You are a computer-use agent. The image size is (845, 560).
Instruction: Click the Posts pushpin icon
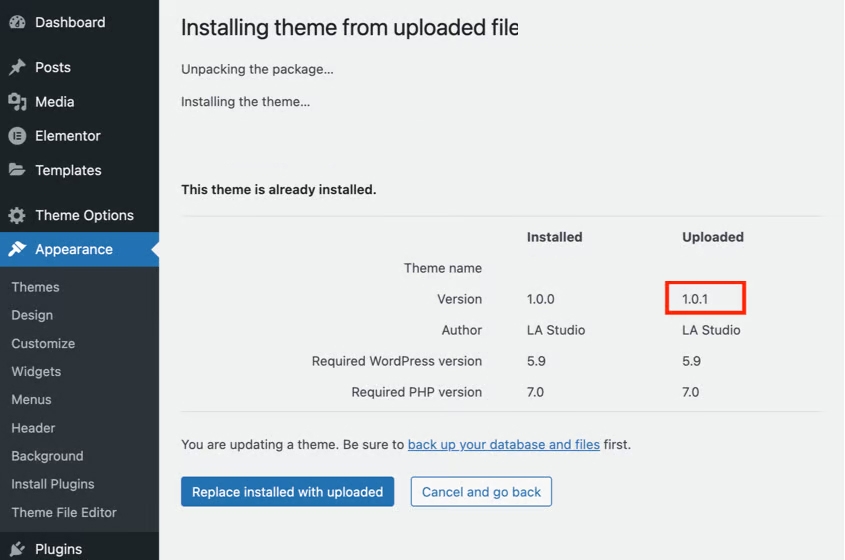click(17, 67)
